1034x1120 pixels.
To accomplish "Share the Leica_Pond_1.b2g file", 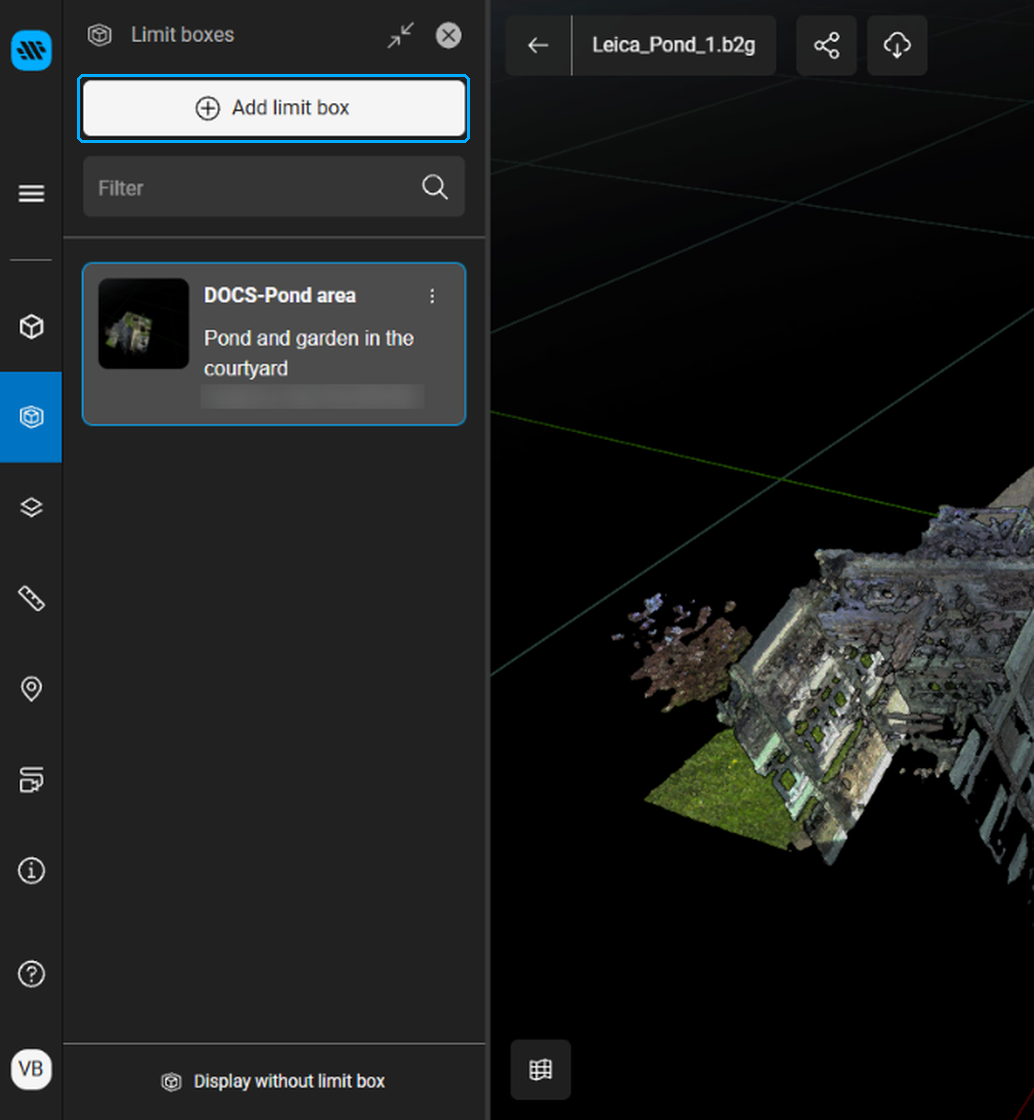I will [827, 45].
